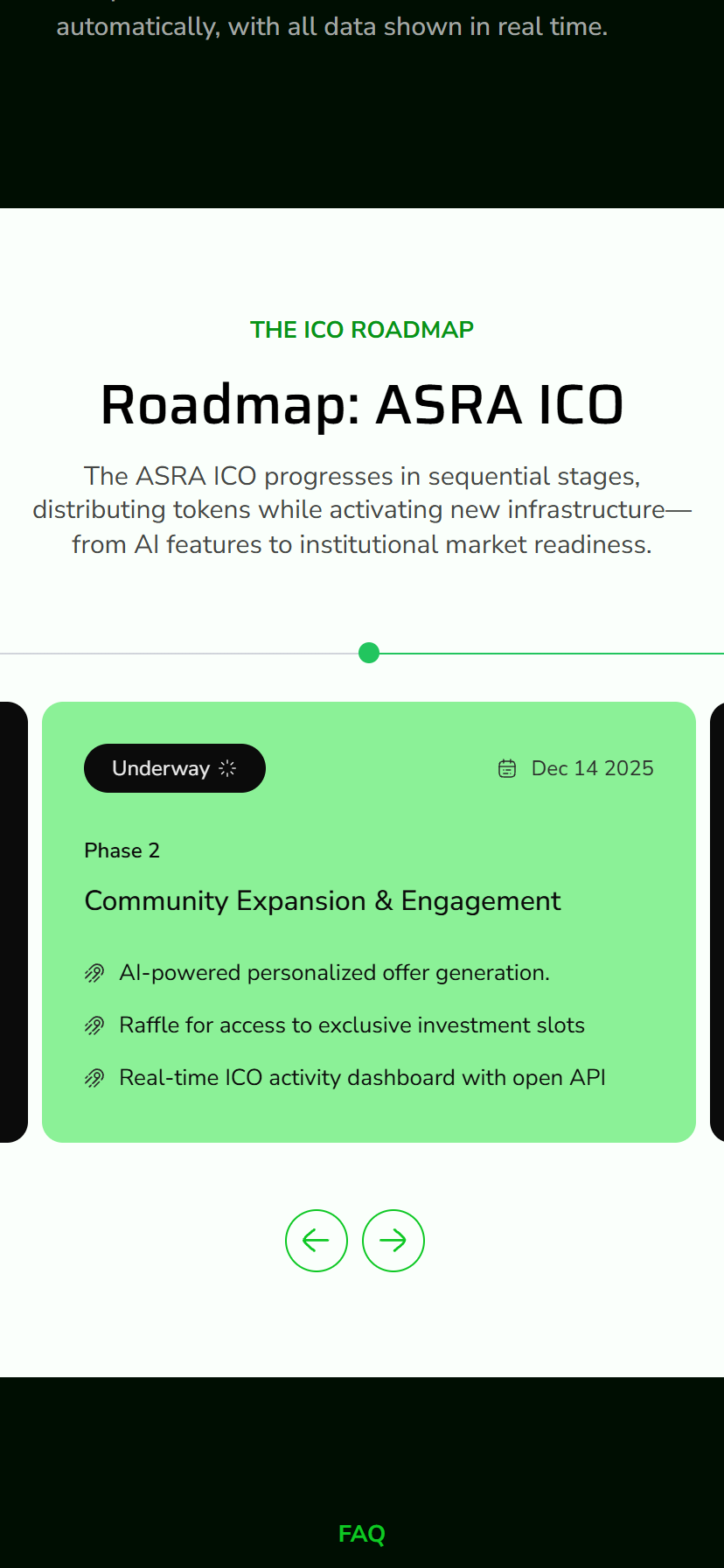Screen dimensions: 724x1568
Task: Click Real-time ICO activity dashboard text
Action: (x=362, y=1078)
